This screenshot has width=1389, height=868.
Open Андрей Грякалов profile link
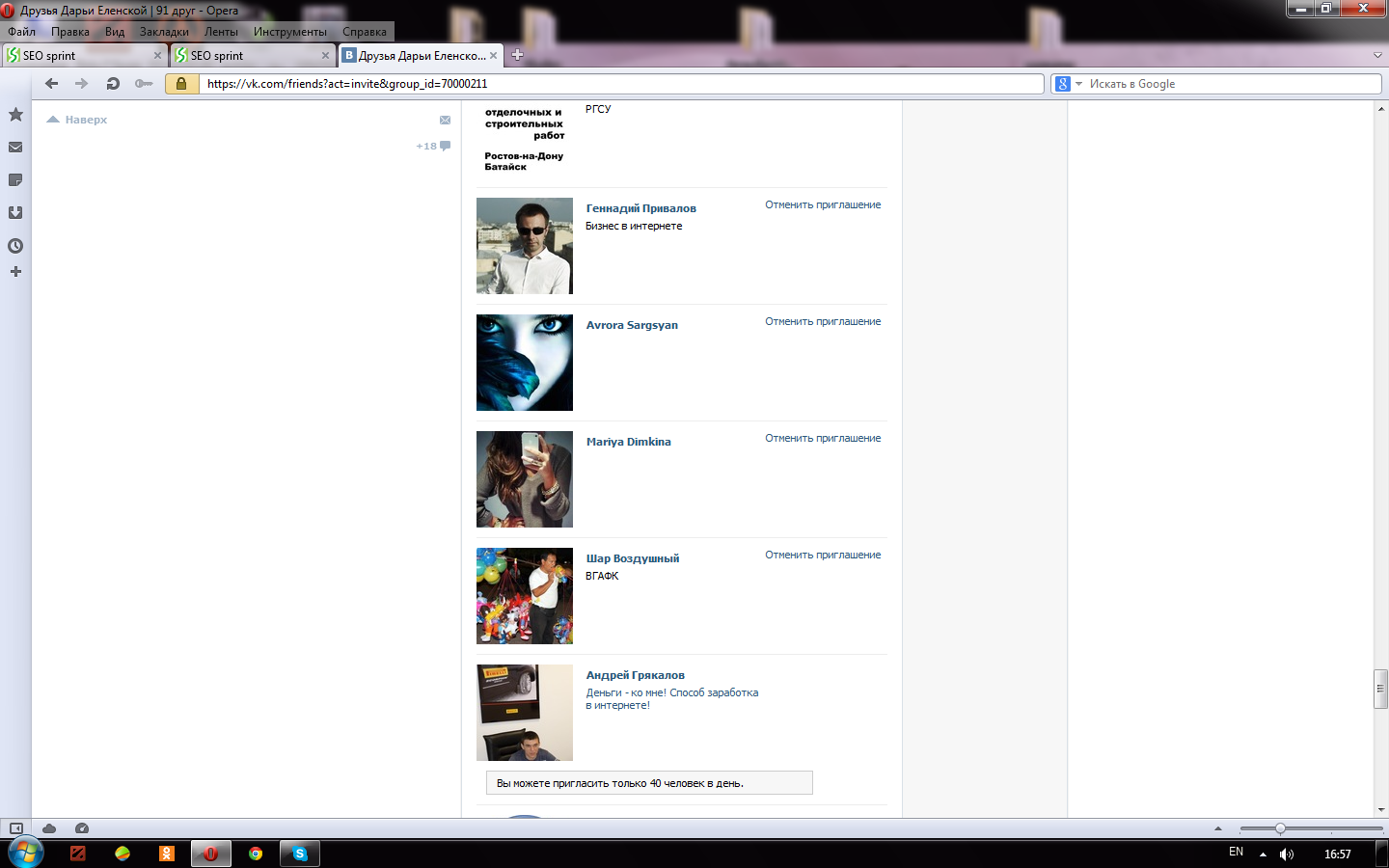[636, 675]
